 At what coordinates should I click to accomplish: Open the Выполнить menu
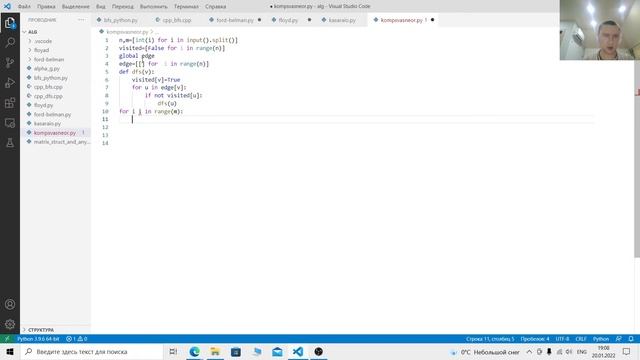pyautogui.click(x=153, y=7)
